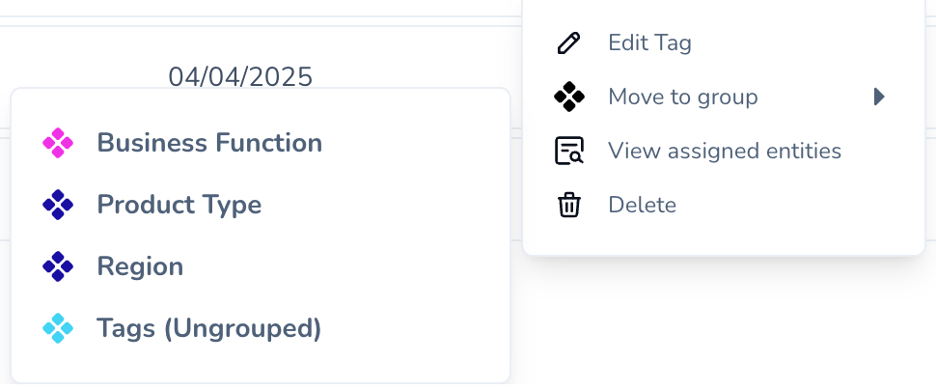Click the 04/04/2025 date cell
This screenshot has height=390, width=936.
[x=241, y=77]
